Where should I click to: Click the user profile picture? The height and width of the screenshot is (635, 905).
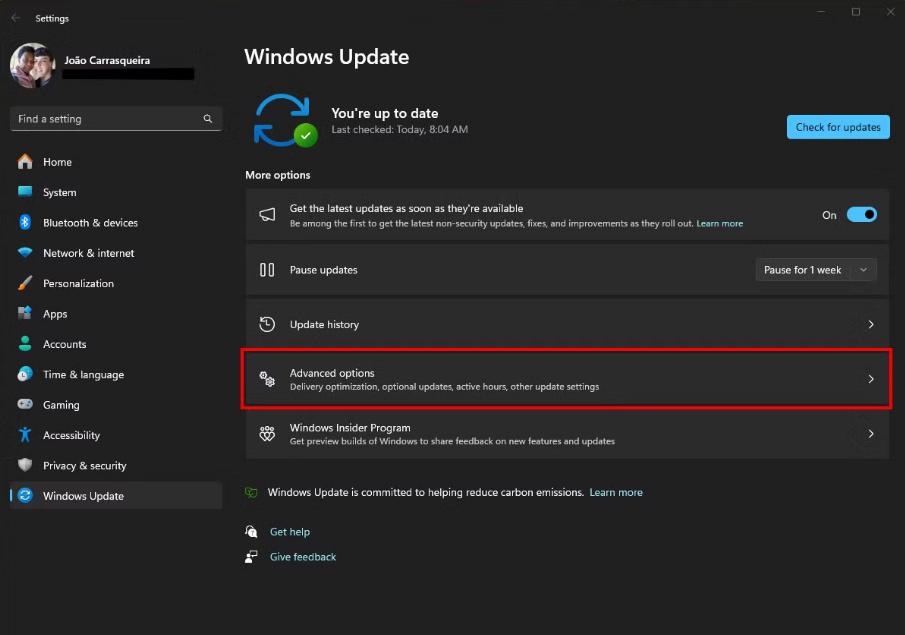tap(33, 65)
